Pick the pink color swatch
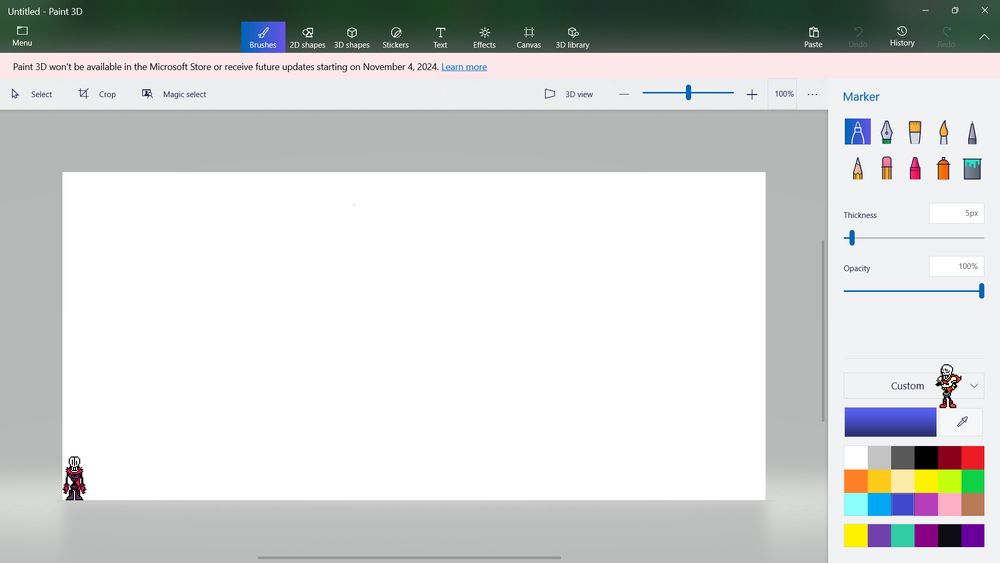 [x=950, y=504]
